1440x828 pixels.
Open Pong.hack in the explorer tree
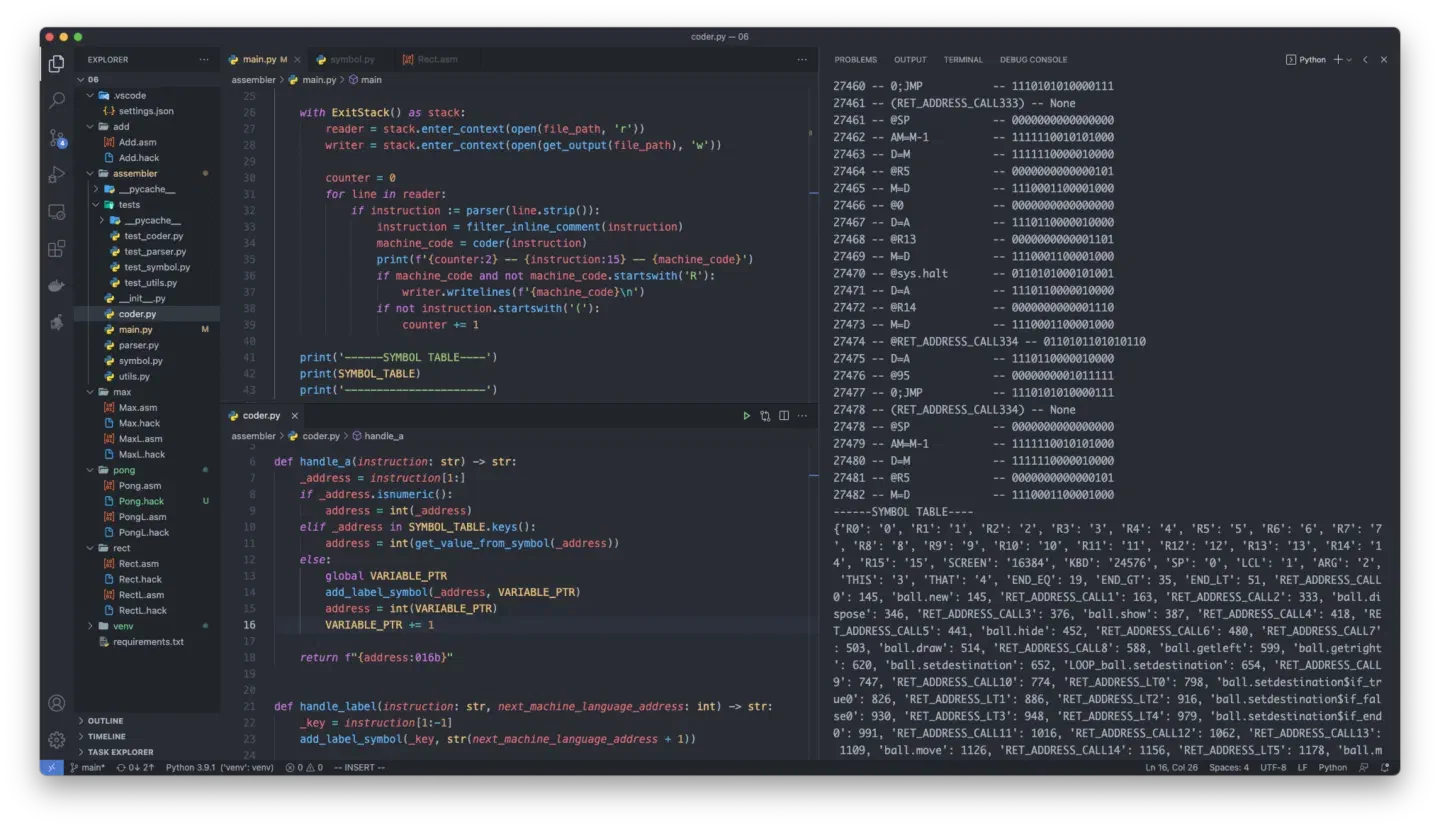click(141, 502)
